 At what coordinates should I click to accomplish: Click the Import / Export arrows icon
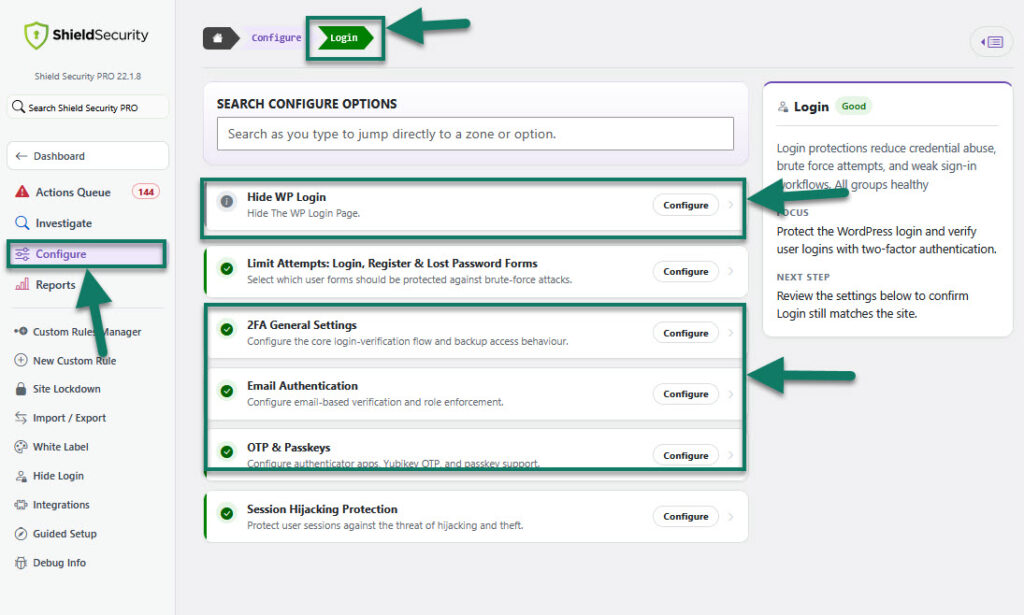pyautogui.click(x=21, y=417)
